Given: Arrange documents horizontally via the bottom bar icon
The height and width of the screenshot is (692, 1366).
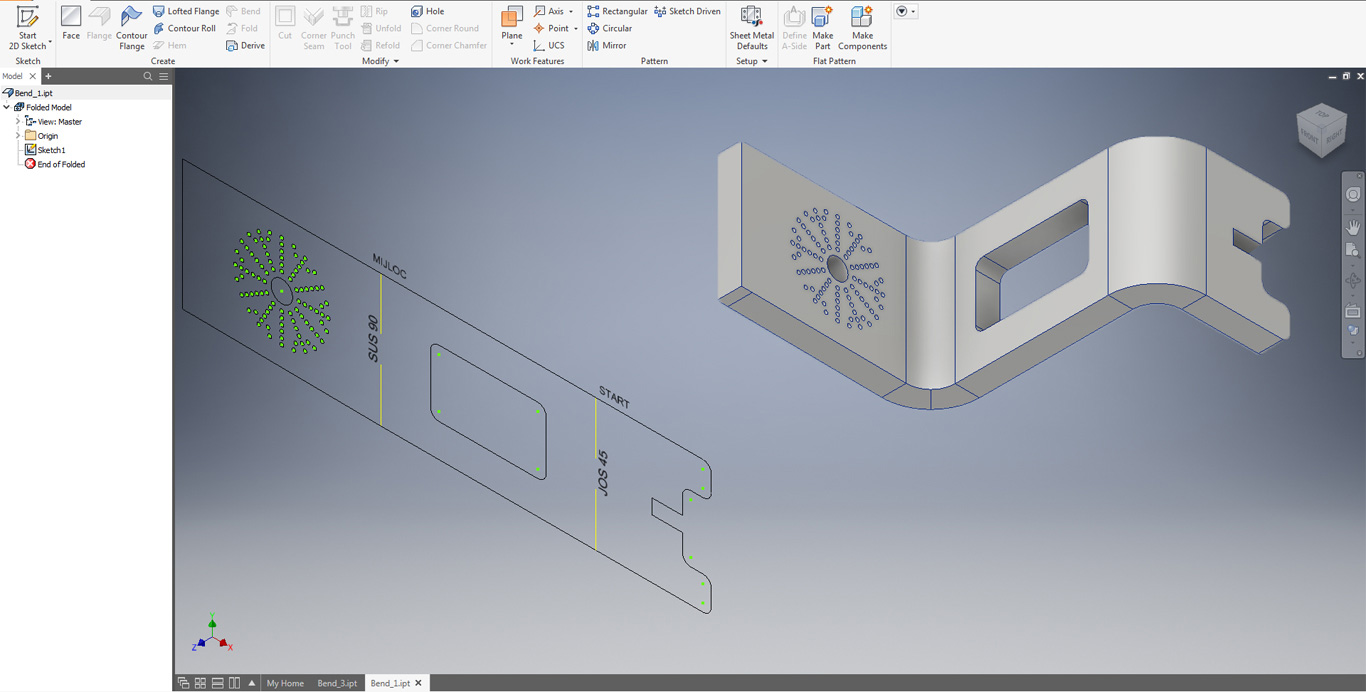Looking at the screenshot, I should [217, 683].
